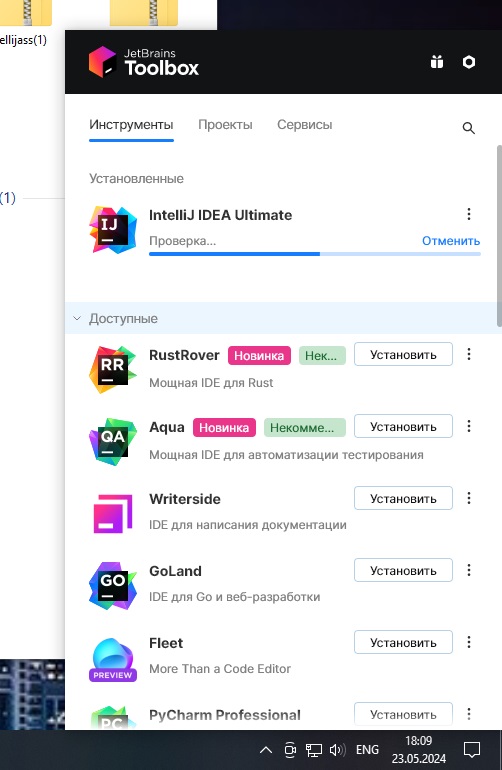
Task: Click the search magnifier icon
Action: click(x=469, y=128)
